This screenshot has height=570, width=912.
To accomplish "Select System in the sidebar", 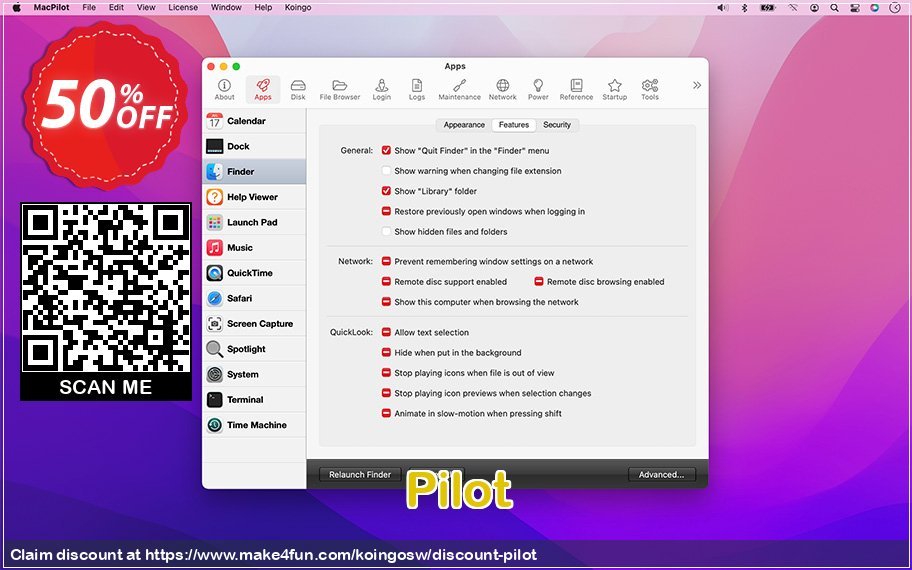I will click(x=254, y=375).
